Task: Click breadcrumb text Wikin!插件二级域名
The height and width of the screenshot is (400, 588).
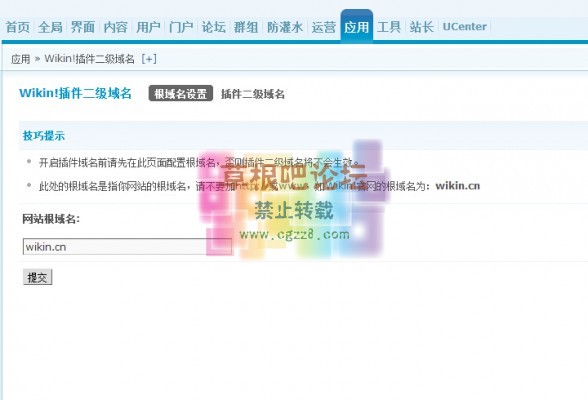Action: (x=89, y=59)
